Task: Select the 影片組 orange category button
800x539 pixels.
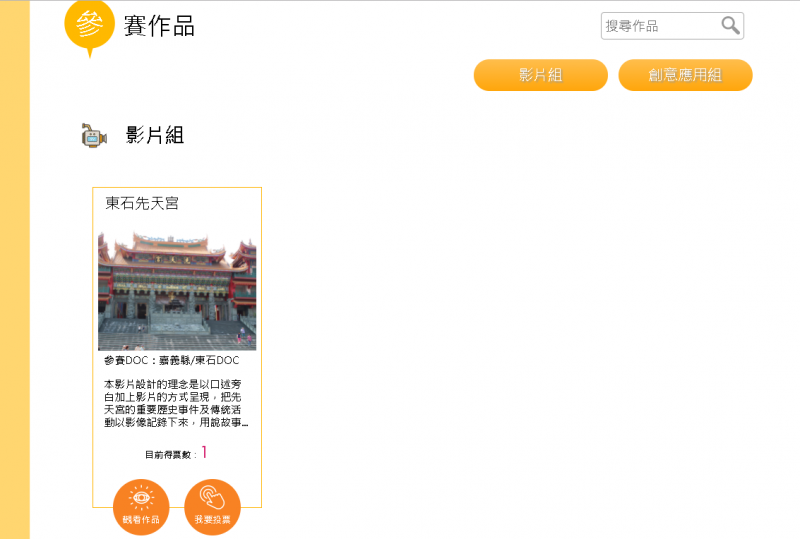Action: [540, 75]
